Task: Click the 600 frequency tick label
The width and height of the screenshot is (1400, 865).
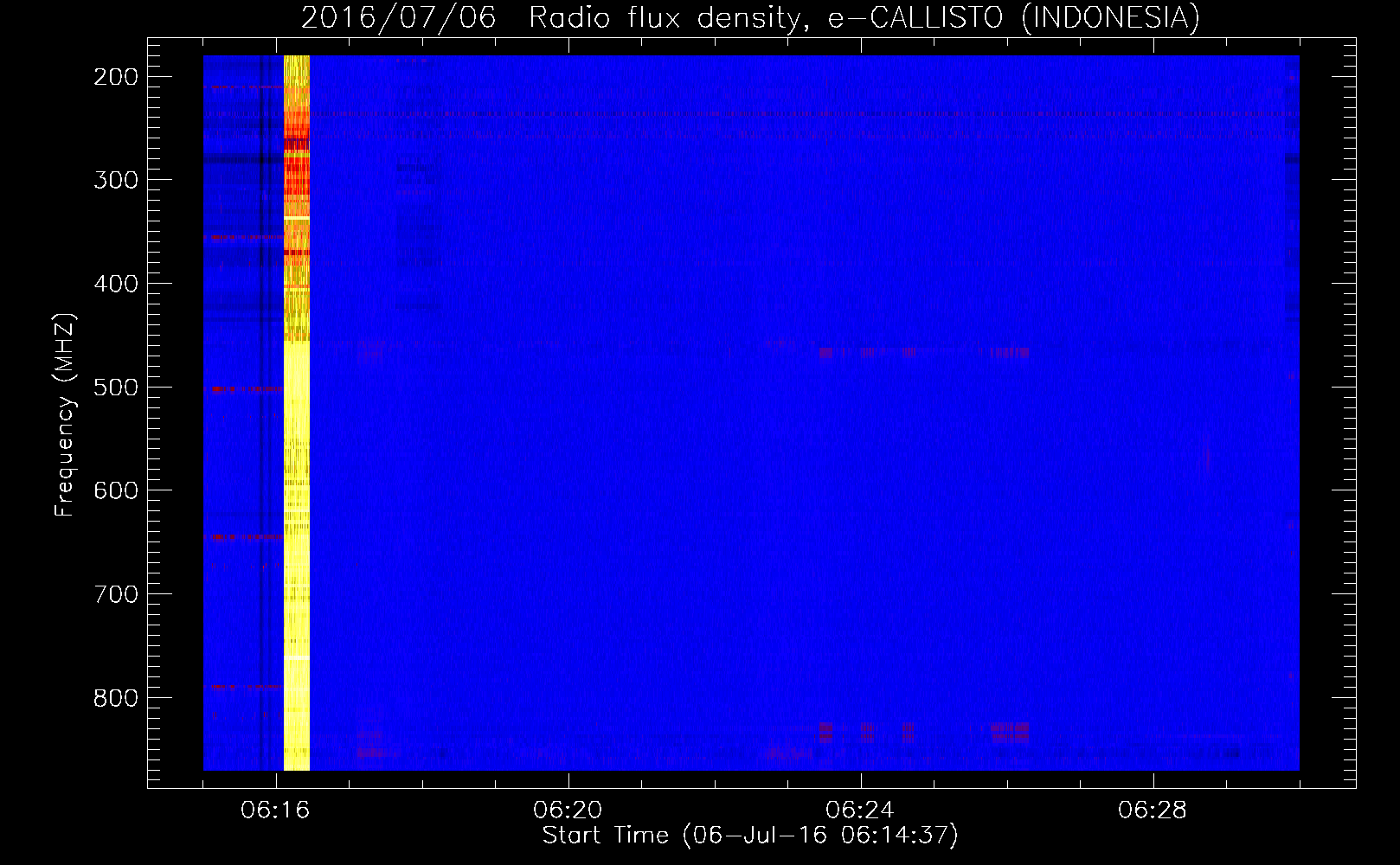Action: (x=116, y=490)
